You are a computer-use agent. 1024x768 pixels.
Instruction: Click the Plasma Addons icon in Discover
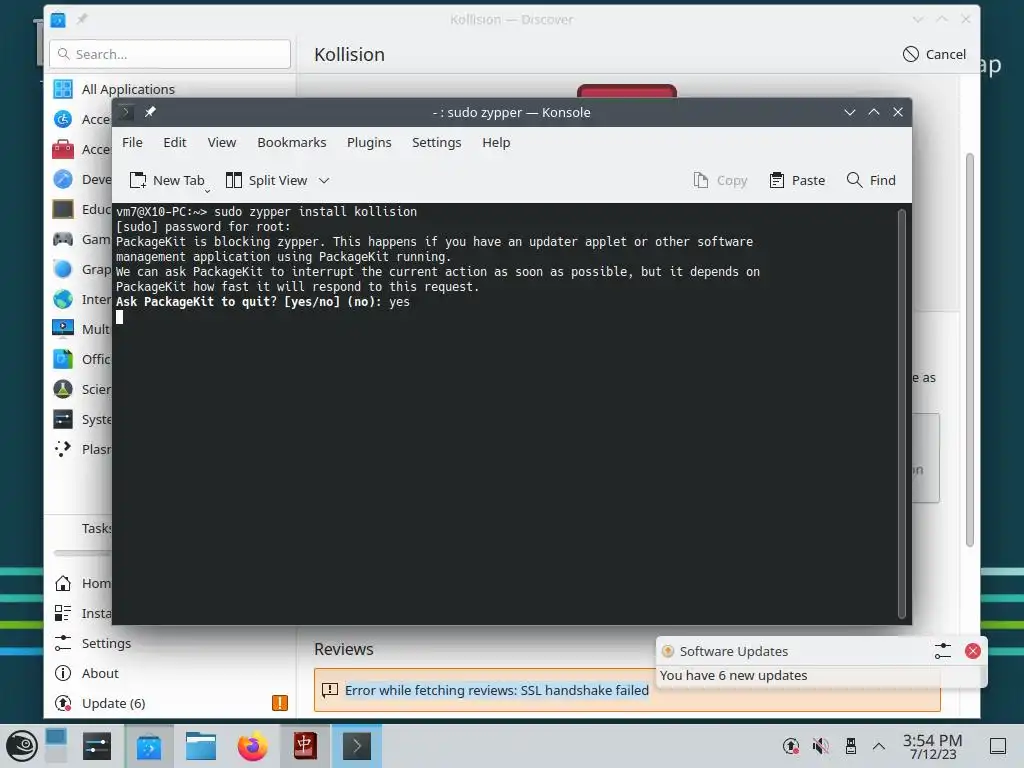pyautogui.click(x=63, y=449)
